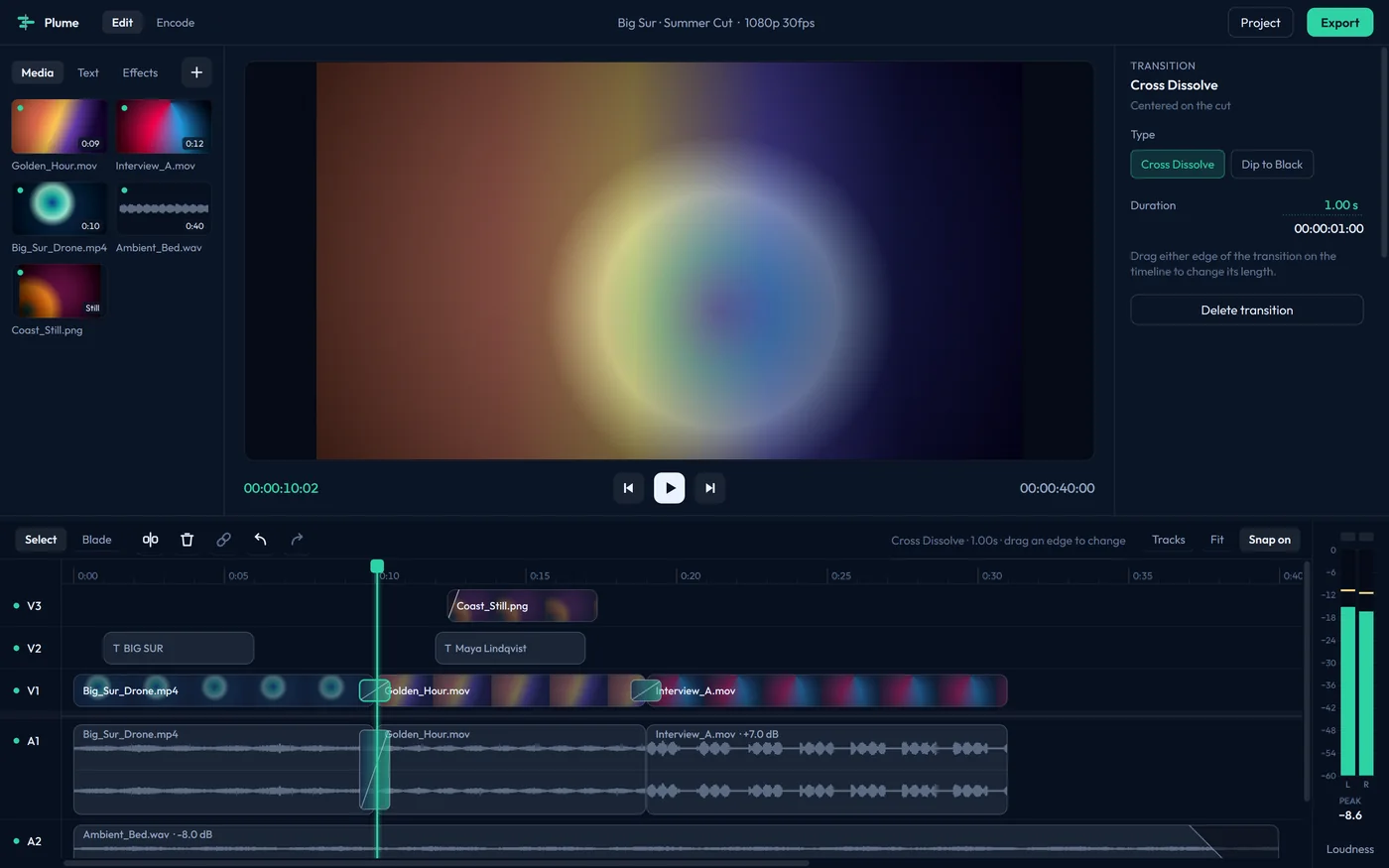Undo the last edit
Screen dimensions: 1389x868
[x=260, y=540]
